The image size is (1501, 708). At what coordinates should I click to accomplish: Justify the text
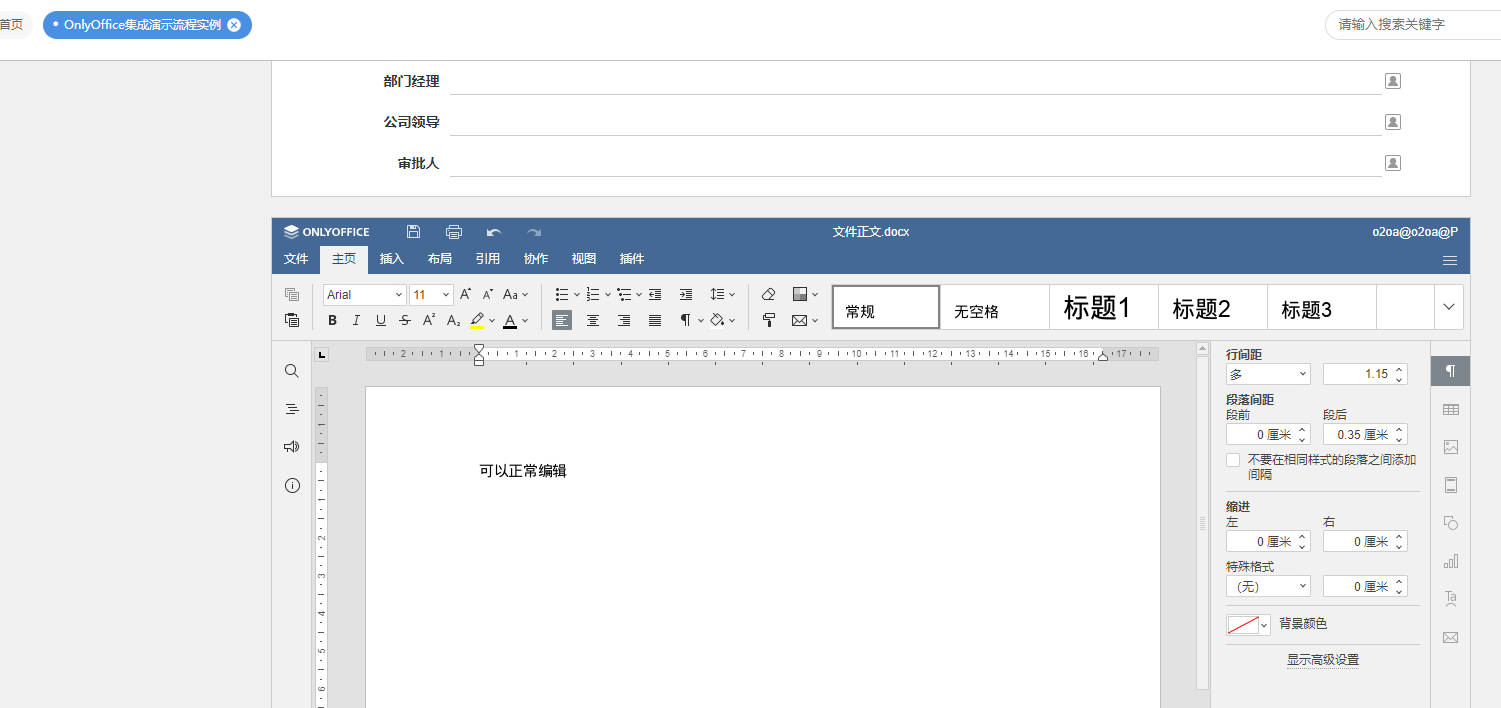(655, 320)
